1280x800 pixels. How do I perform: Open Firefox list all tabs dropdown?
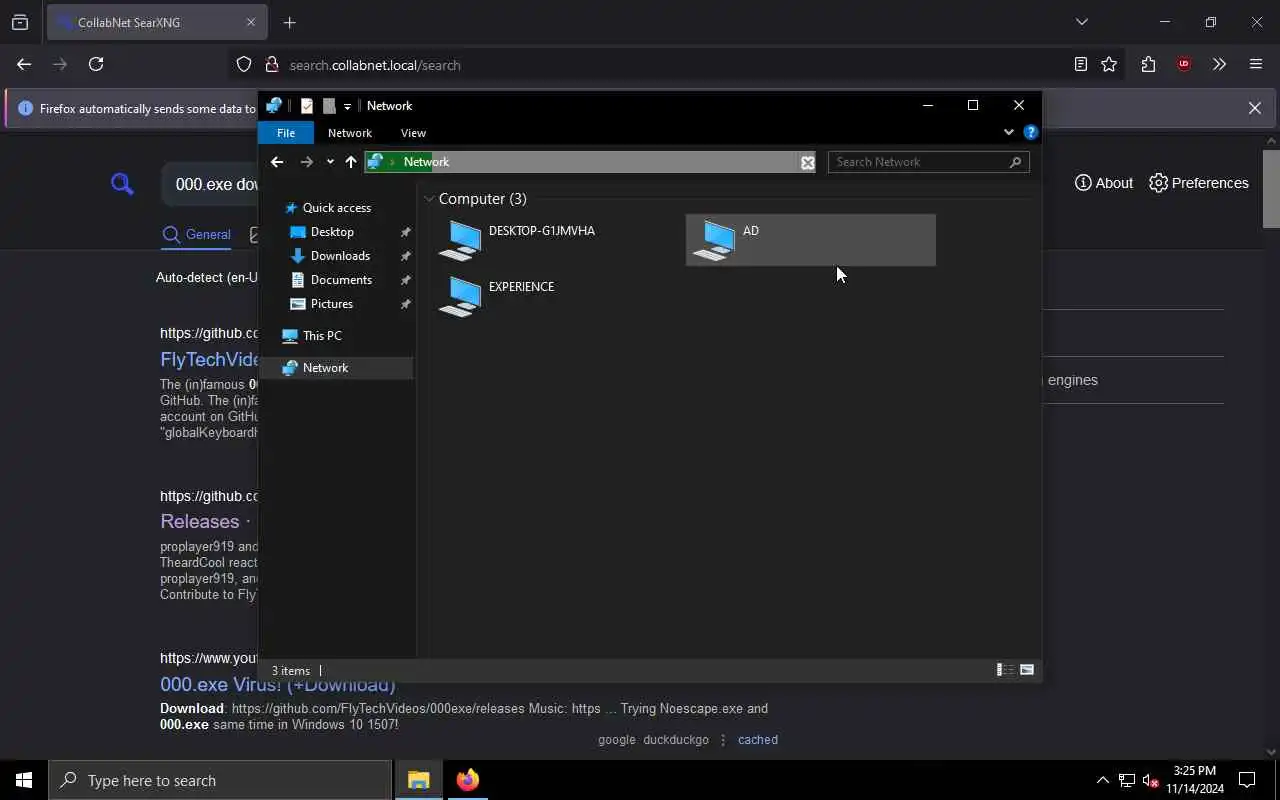(1081, 22)
